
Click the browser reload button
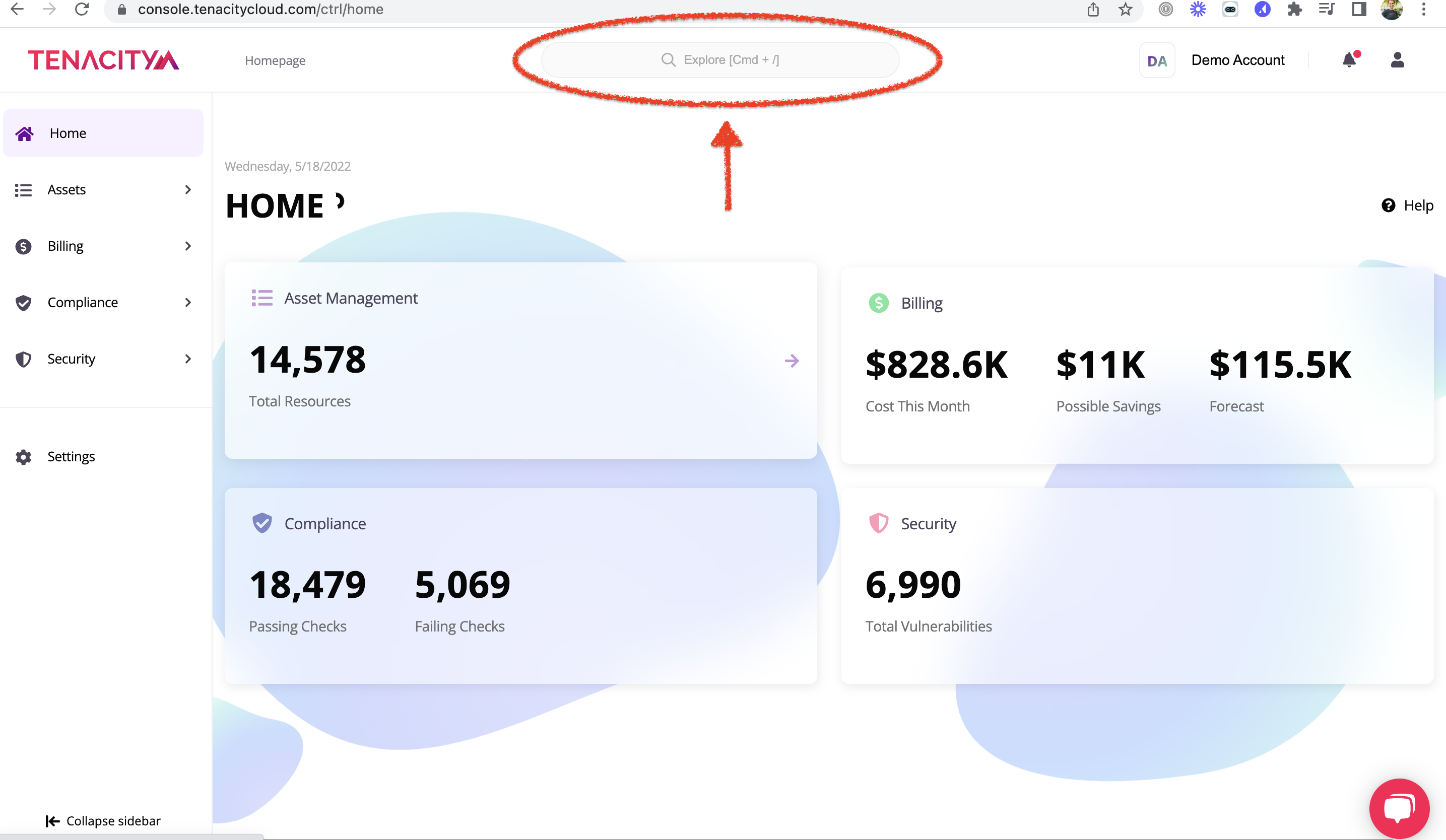coord(82,9)
